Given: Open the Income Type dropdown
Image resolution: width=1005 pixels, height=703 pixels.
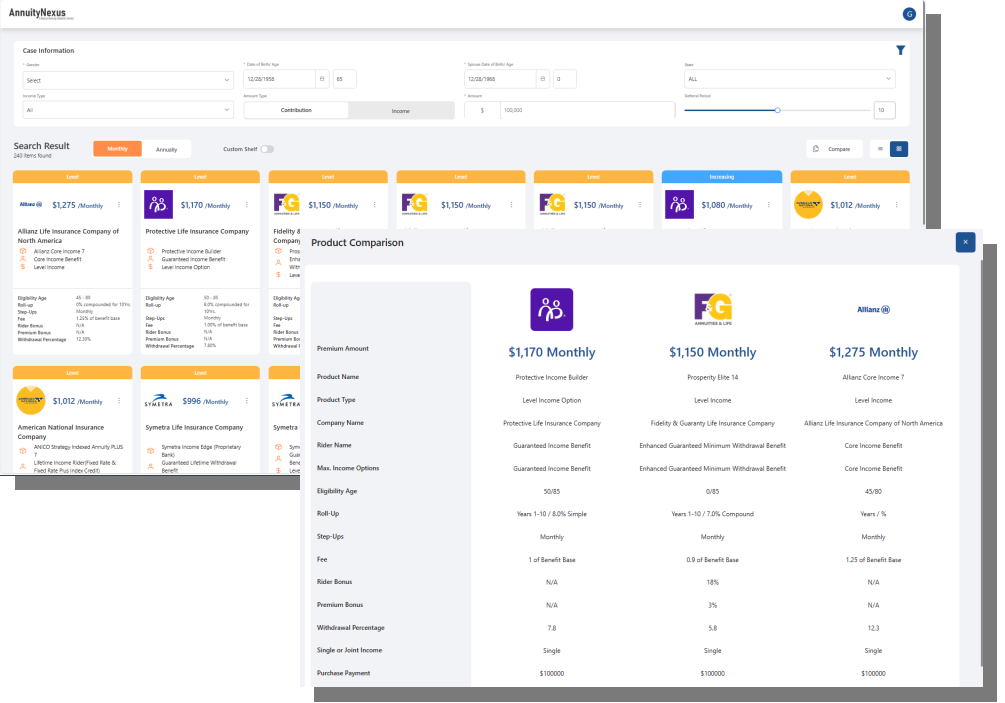Looking at the screenshot, I should pyautogui.click(x=128, y=110).
